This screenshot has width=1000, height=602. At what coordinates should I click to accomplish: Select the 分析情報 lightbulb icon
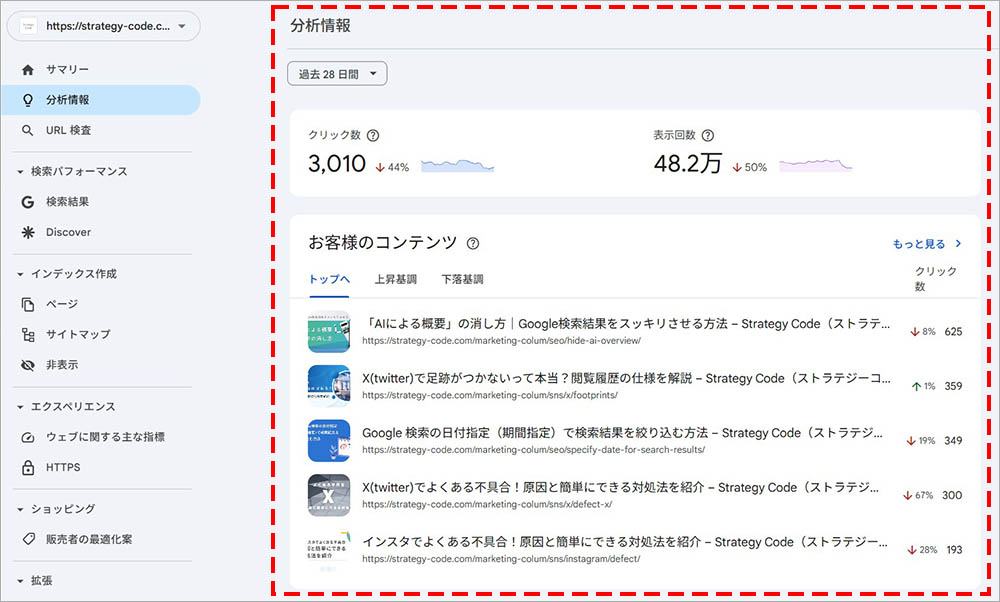tap(27, 100)
